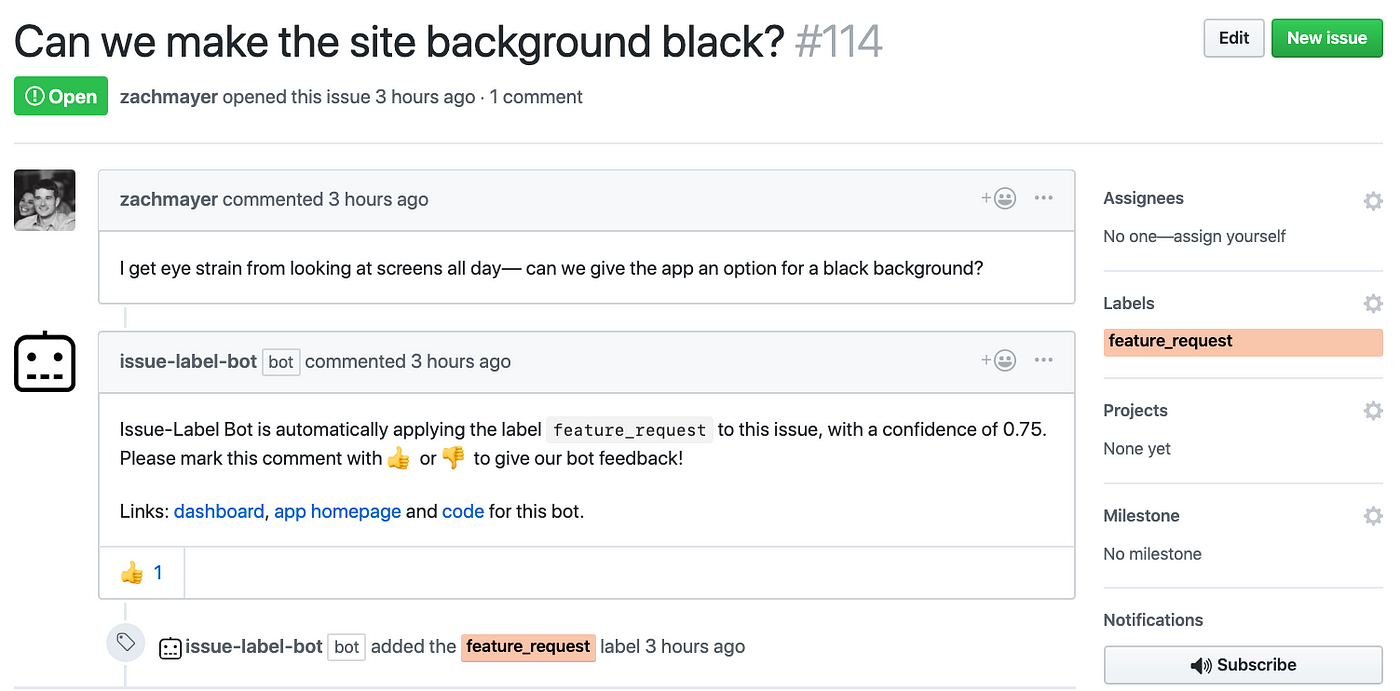1400x691 pixels.
Task: Open three-dot menu on issue-label-bot's comment
Action: pyautogui.click(x=1044, y=360)
